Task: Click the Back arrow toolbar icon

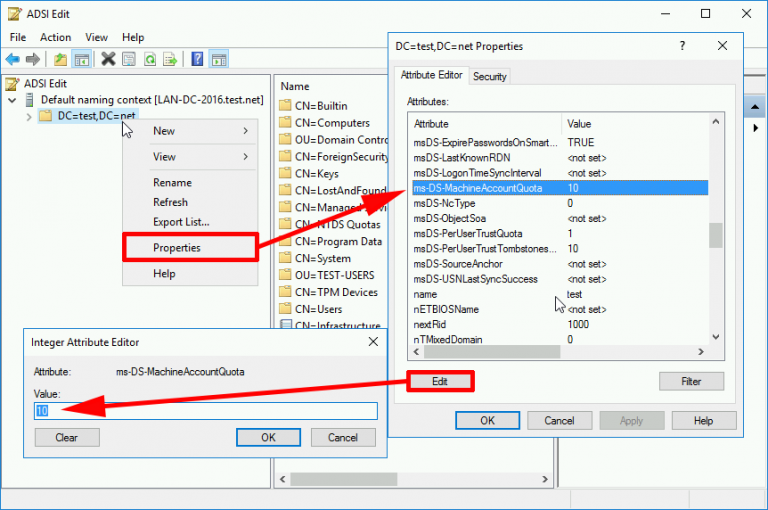Action: click(x=13, y=59)
